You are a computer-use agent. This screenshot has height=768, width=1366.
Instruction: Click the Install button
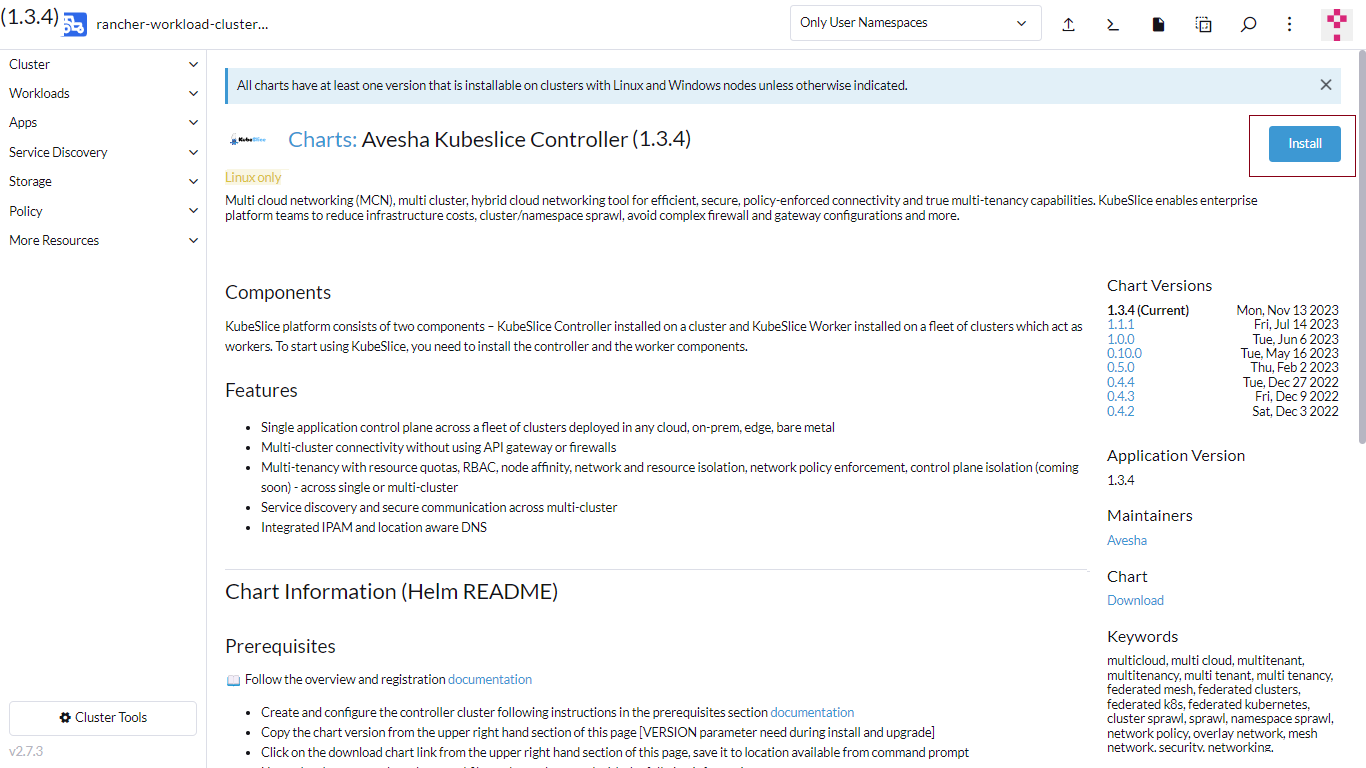1304,144
